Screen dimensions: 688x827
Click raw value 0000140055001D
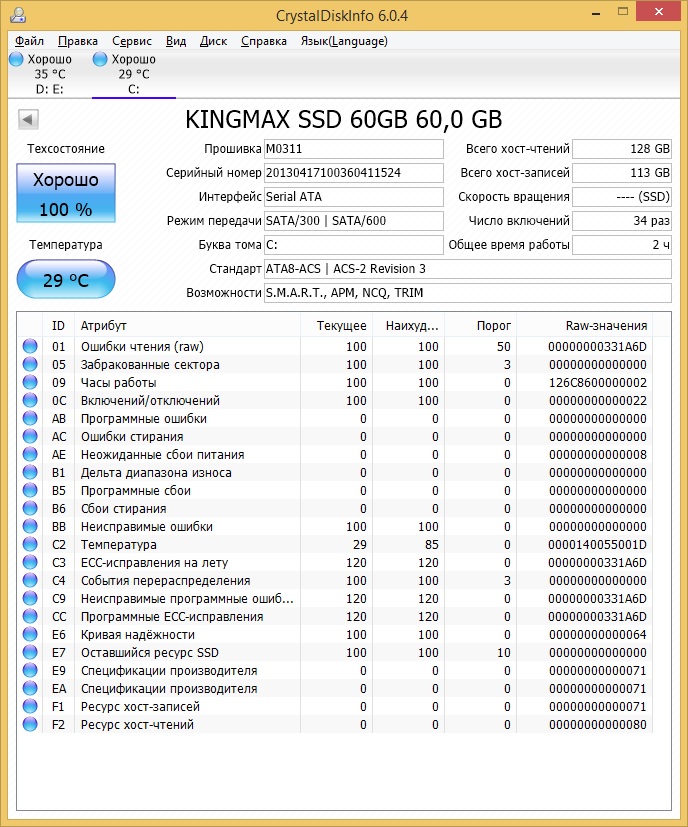[x=597, y=544]
